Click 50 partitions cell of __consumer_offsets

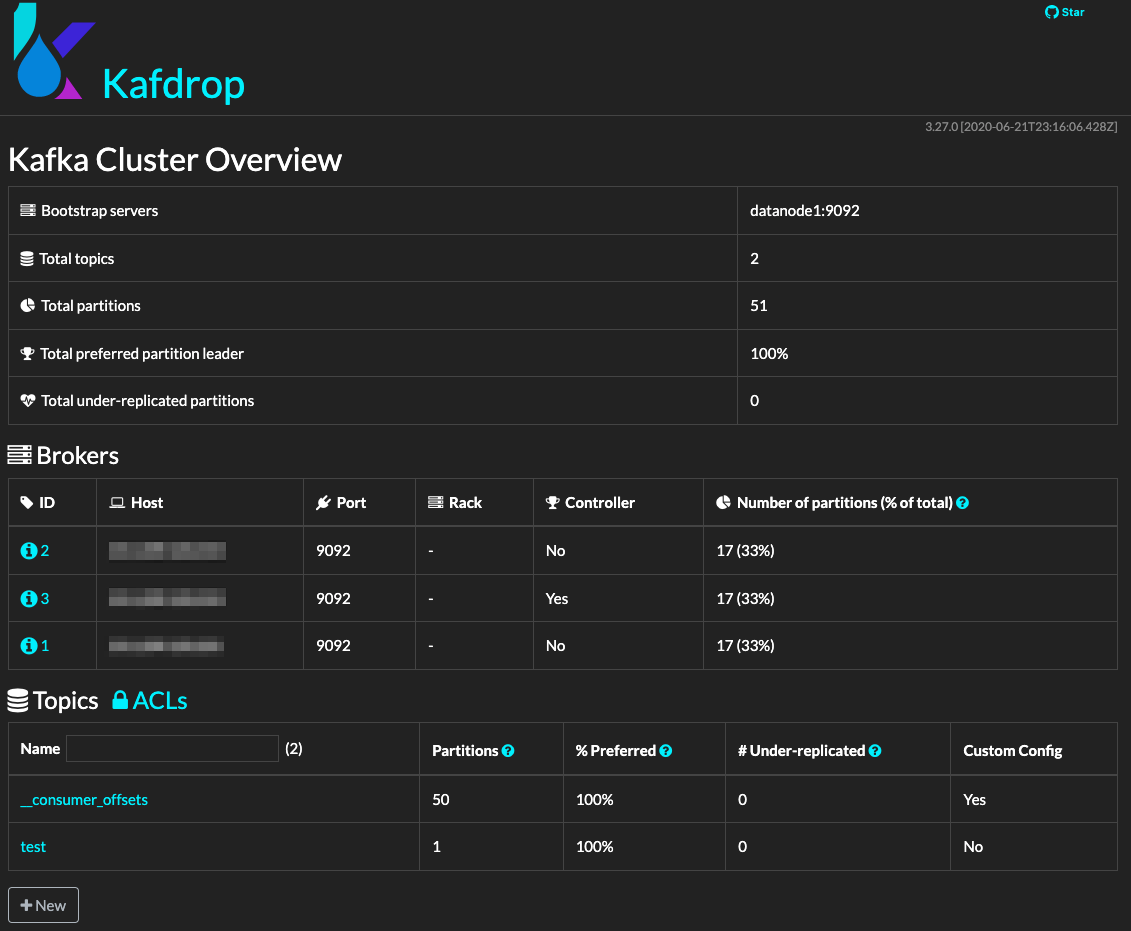[x=441, y=800]
